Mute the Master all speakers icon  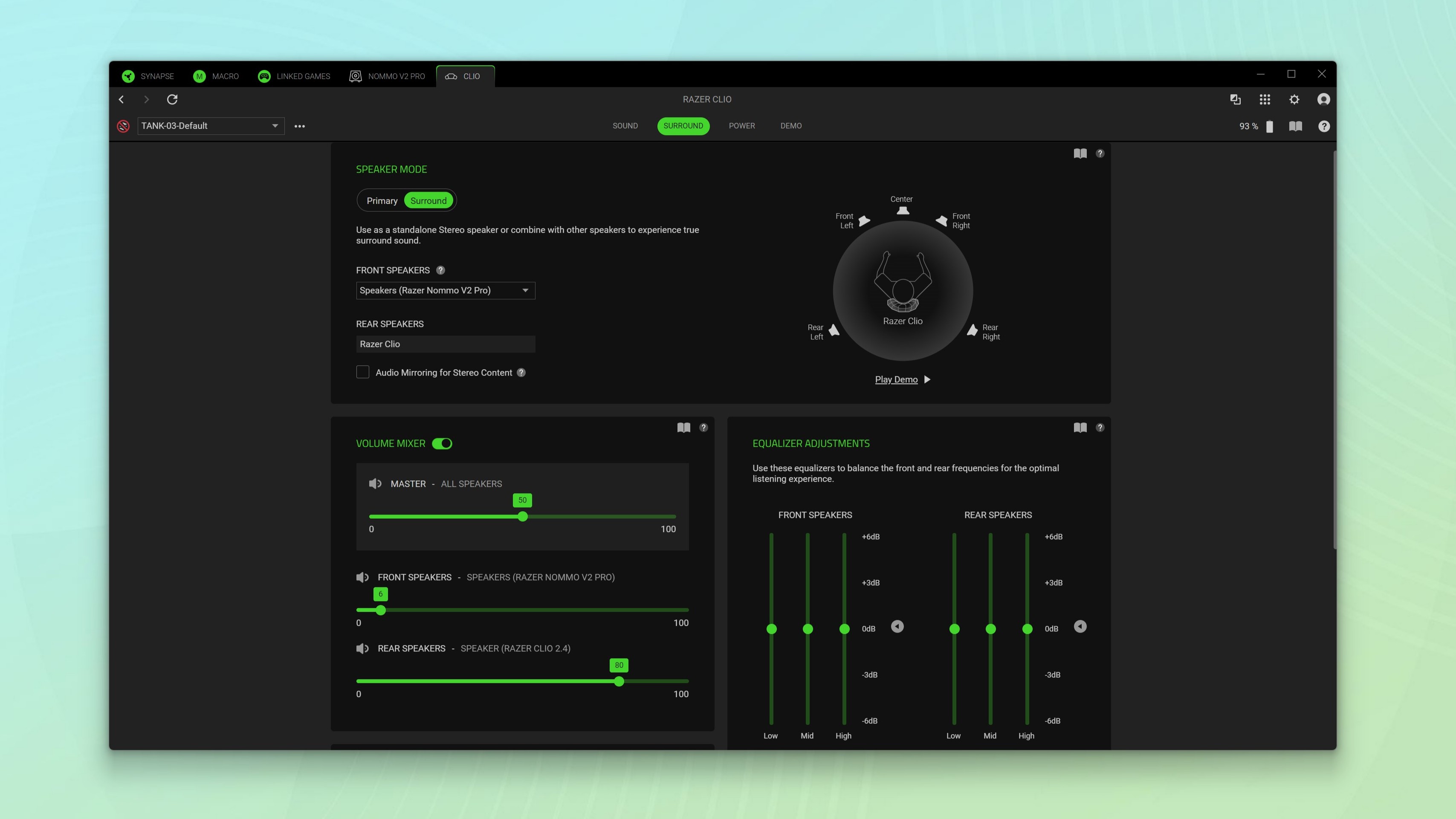[x=375, y=484]
